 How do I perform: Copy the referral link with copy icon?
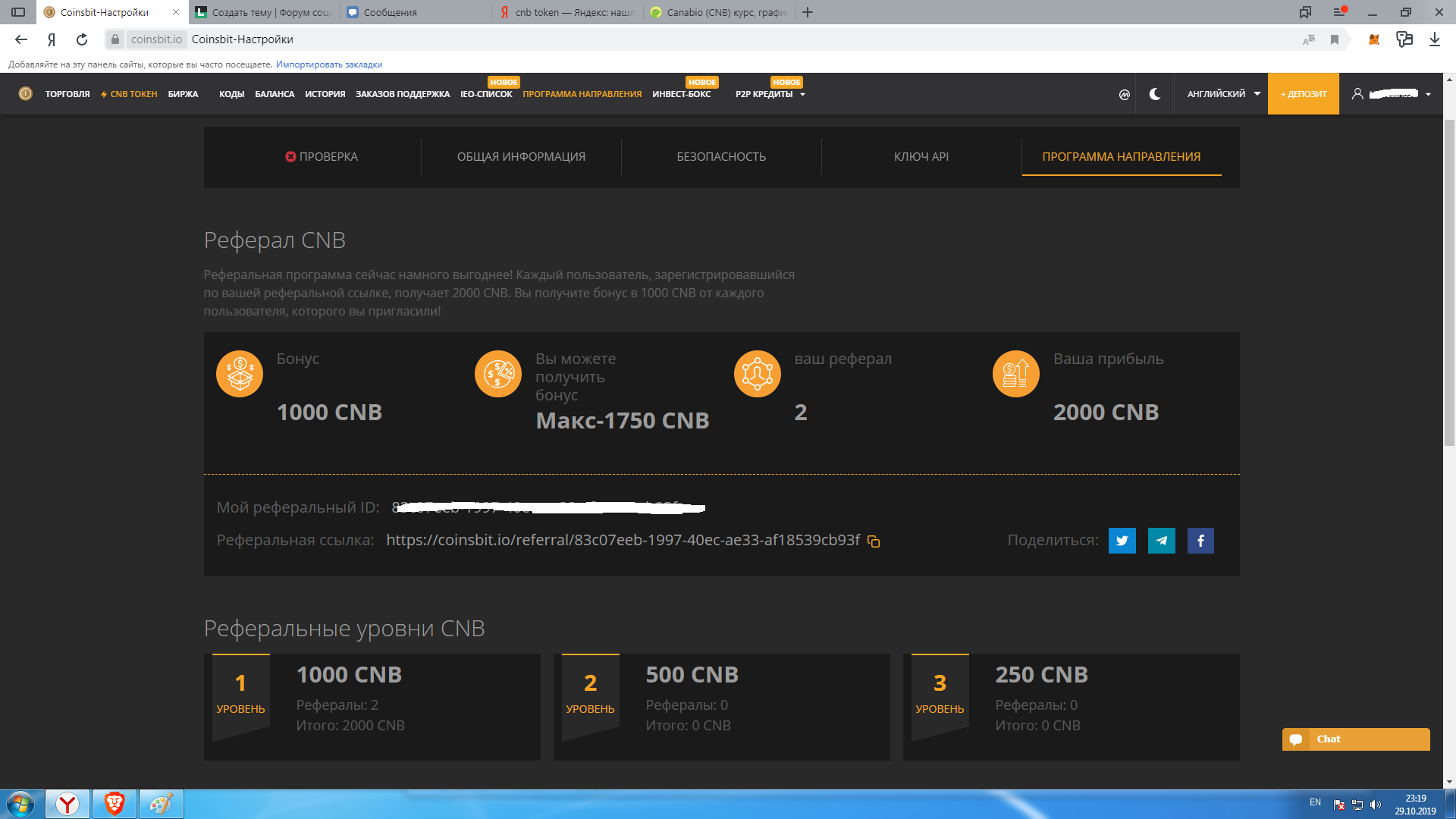click(874, 541)
